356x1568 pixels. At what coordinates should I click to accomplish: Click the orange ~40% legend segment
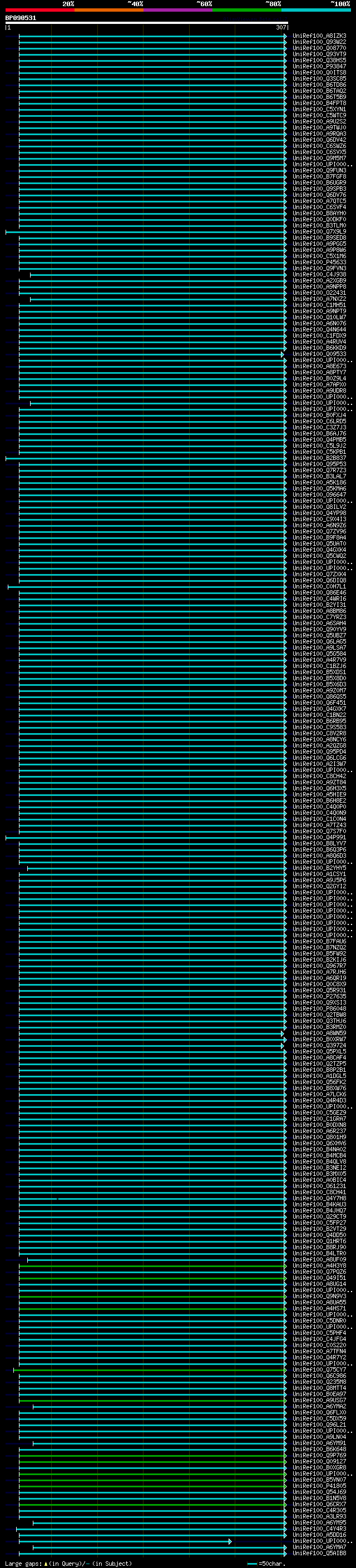coord(109,10)
